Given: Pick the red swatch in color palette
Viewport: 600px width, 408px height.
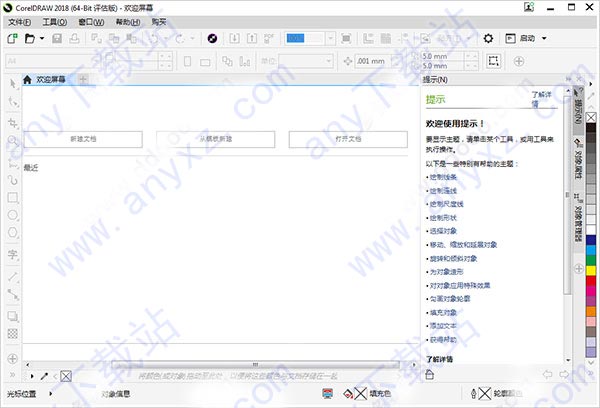Looking at the screenshot, I should (x=591, y=281).
